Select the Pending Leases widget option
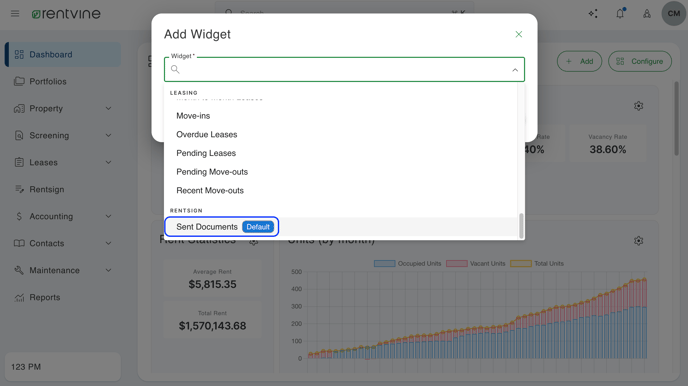This screenshot has height=386, width=688. (x=341, y=153)
